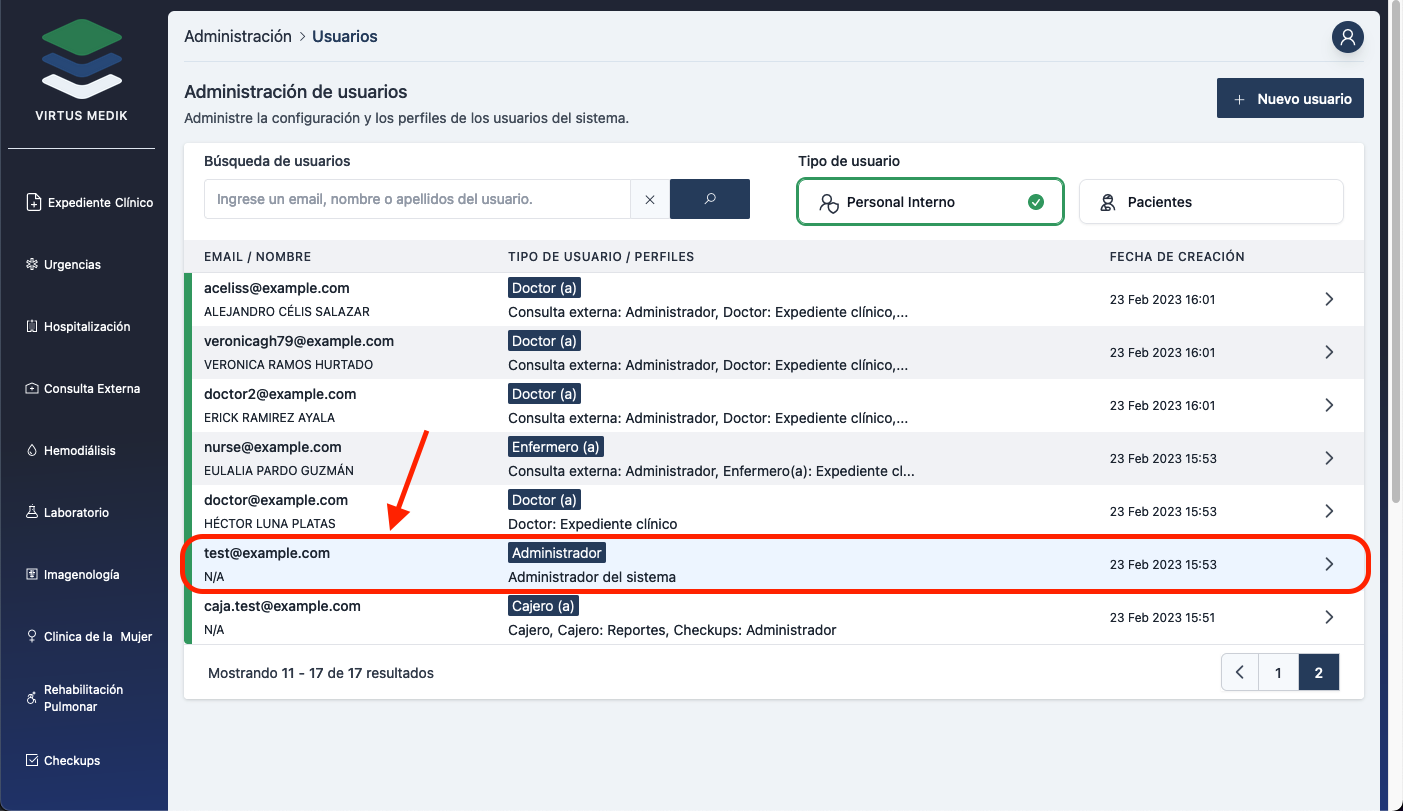Clear the search field with X icon
Viewport: 1403px width, 811px height.
coord(650,199)
